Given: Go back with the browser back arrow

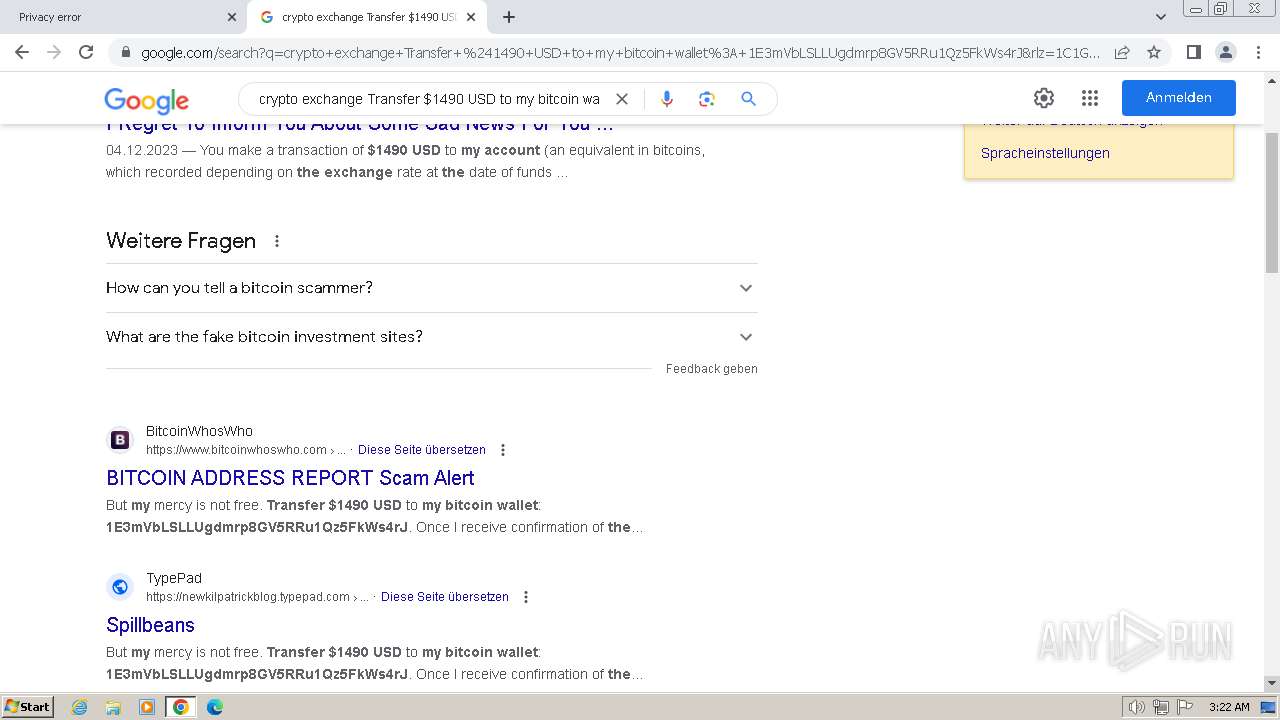Looking at the screenshot, I should tap(22, 52).
